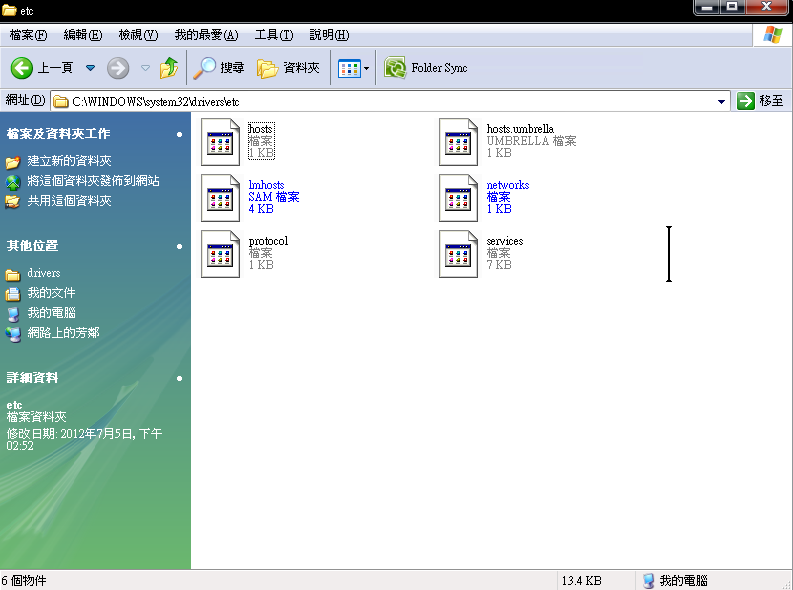Open the Views mode dropdown button
The height and width of the screenshot is (590, 793).
coord(353,68)
